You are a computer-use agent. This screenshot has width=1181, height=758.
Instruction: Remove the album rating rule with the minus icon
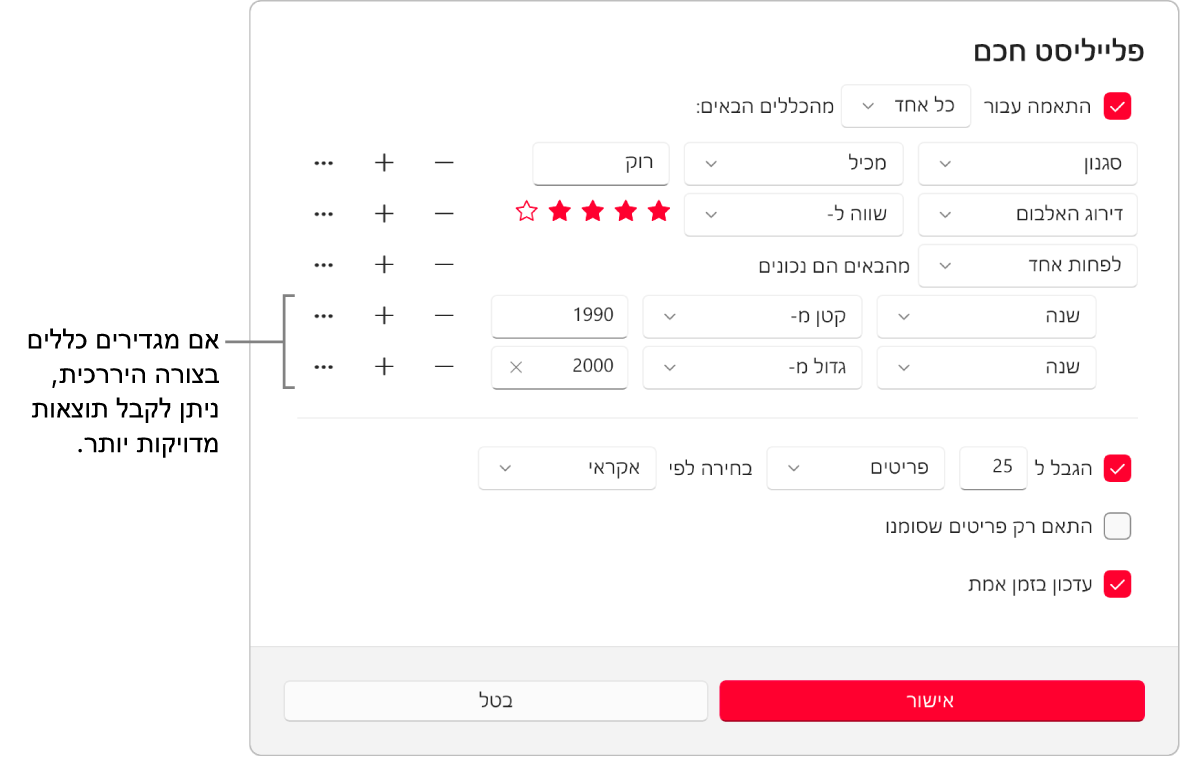click(x=443, y=213)
